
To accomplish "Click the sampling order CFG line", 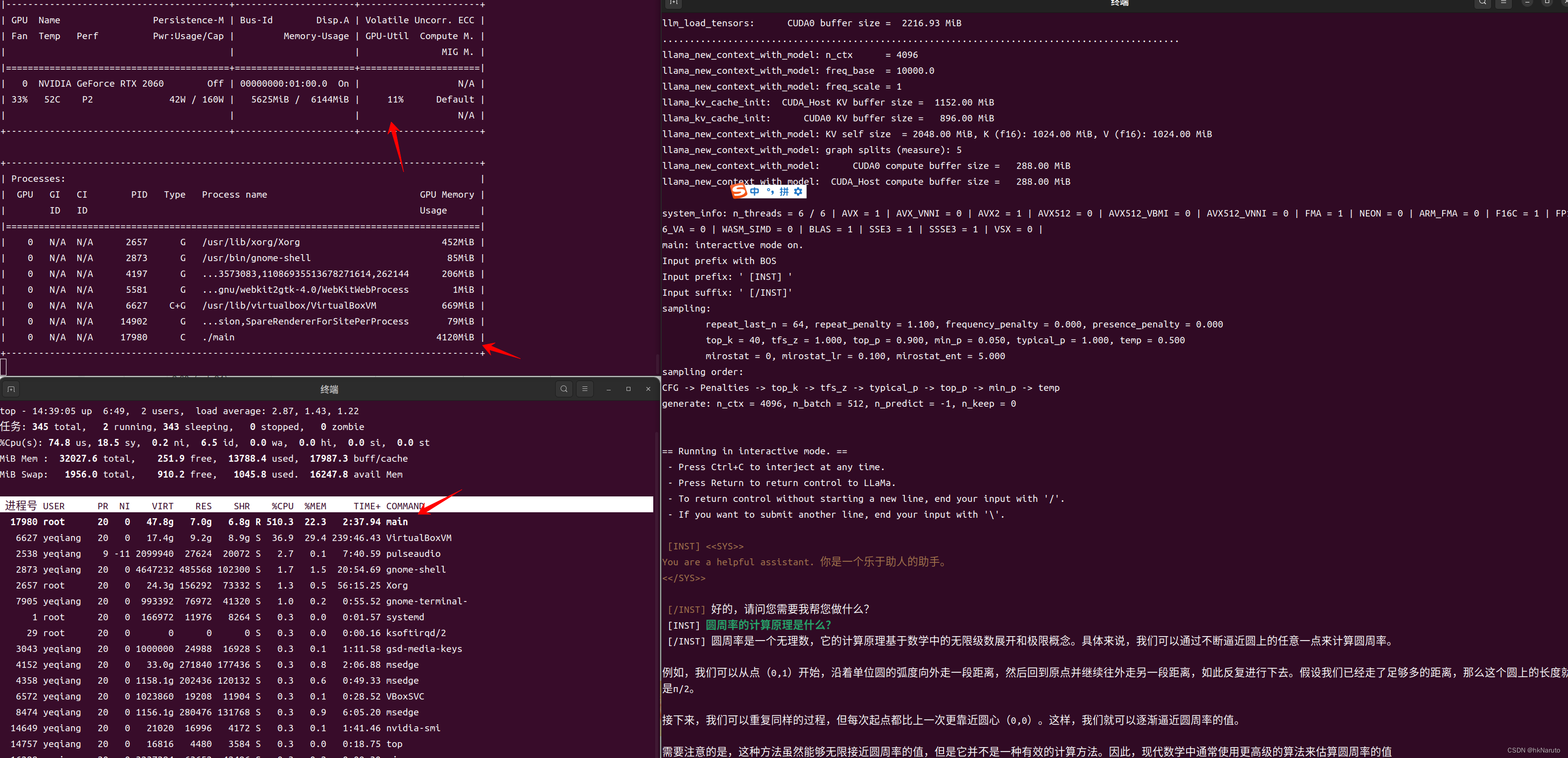I will [861, 387].
